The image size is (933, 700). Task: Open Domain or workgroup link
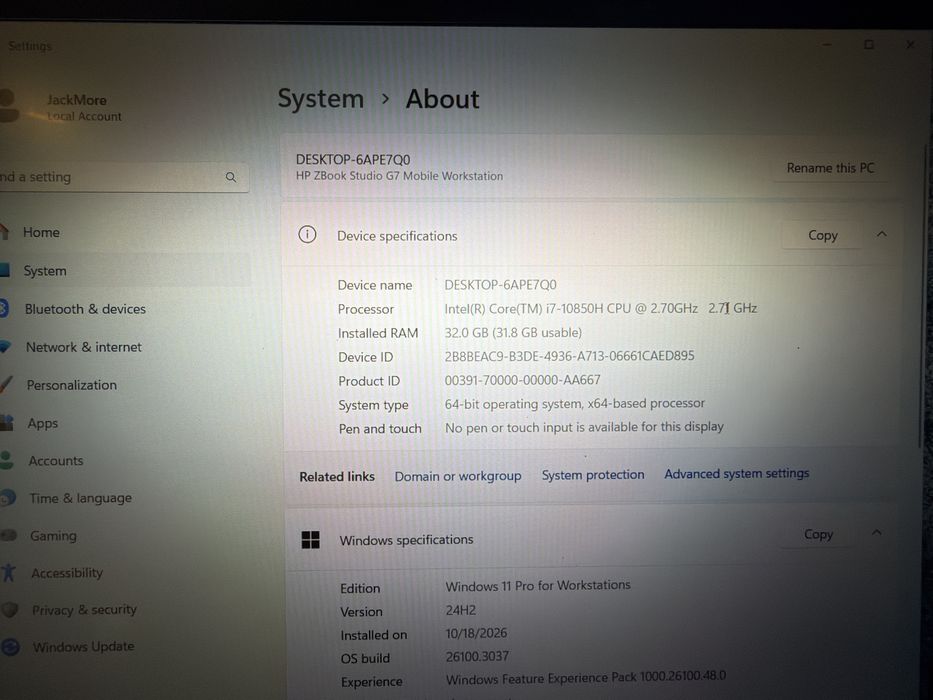(x=458, y=476)
